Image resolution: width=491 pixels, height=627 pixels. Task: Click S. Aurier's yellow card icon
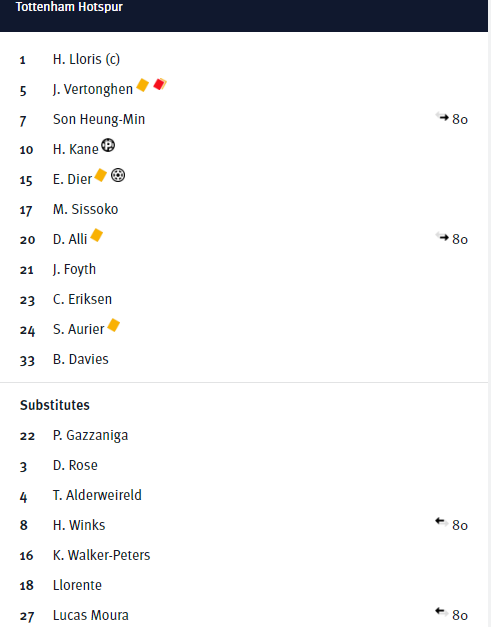pyautogui.click(x=114, y=325)
